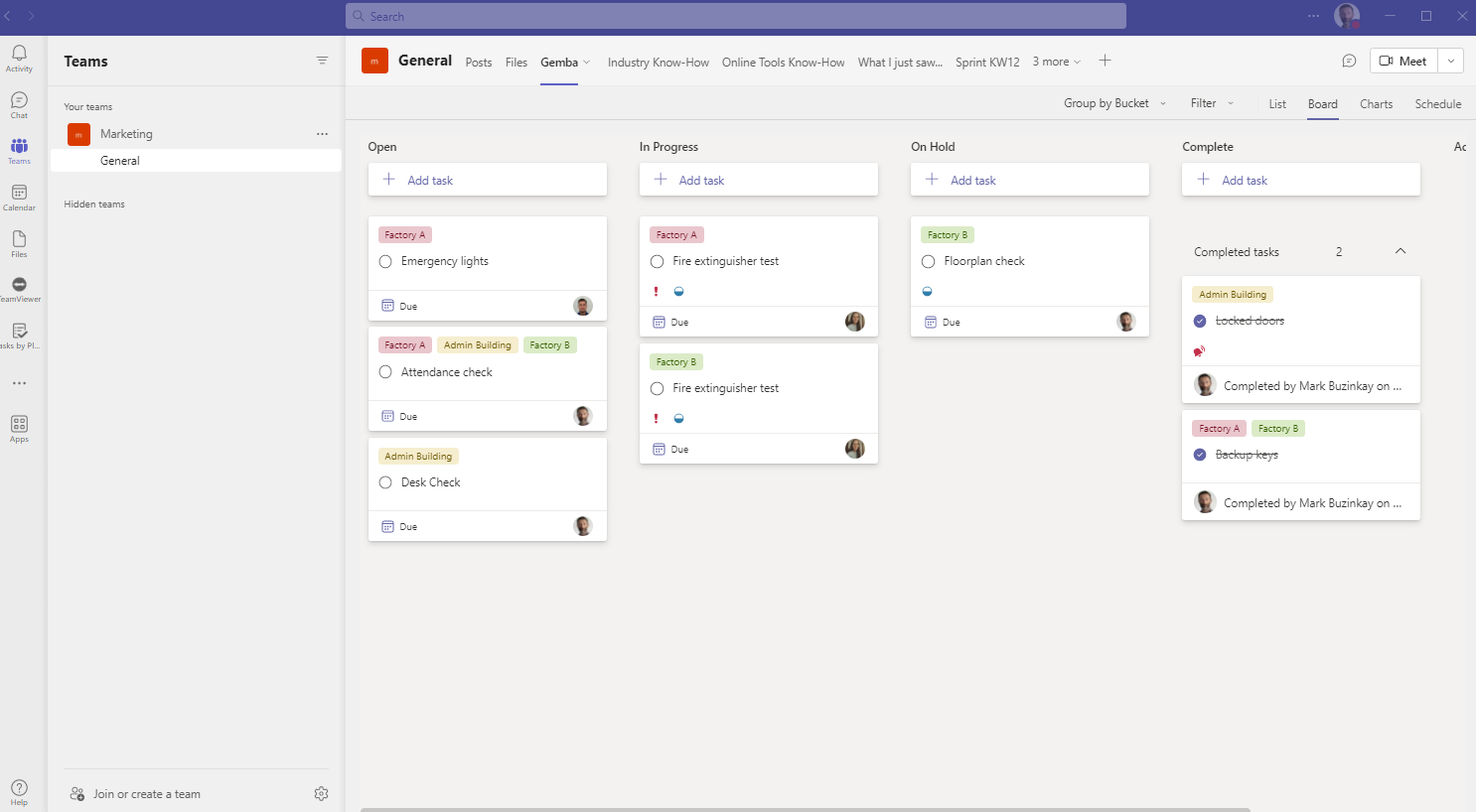Open the Online Tools Know-How tab
The image size is (1476, 812).
click(x=784, y=63)
